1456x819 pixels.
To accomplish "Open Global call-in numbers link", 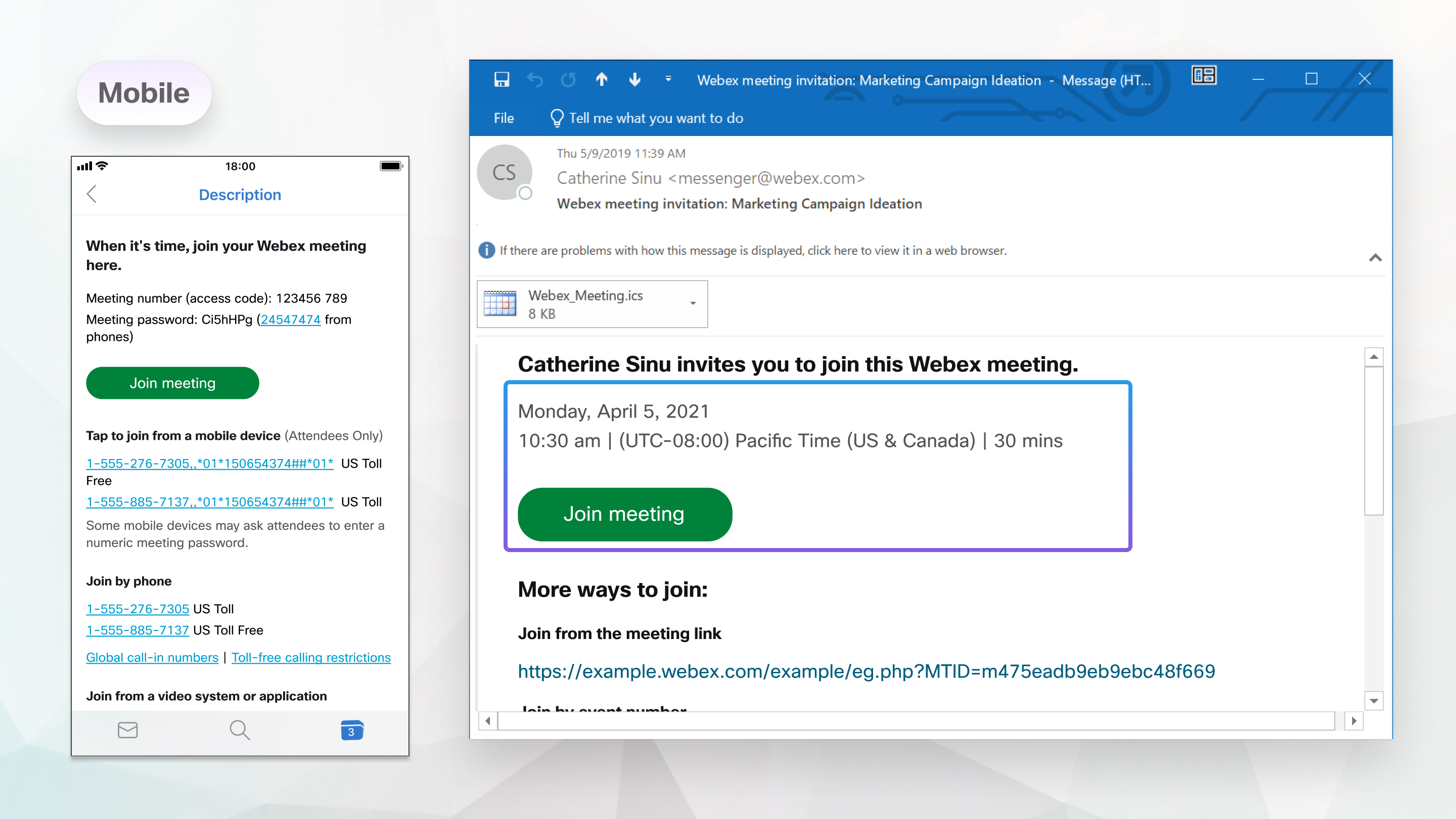I will [152, 657].
